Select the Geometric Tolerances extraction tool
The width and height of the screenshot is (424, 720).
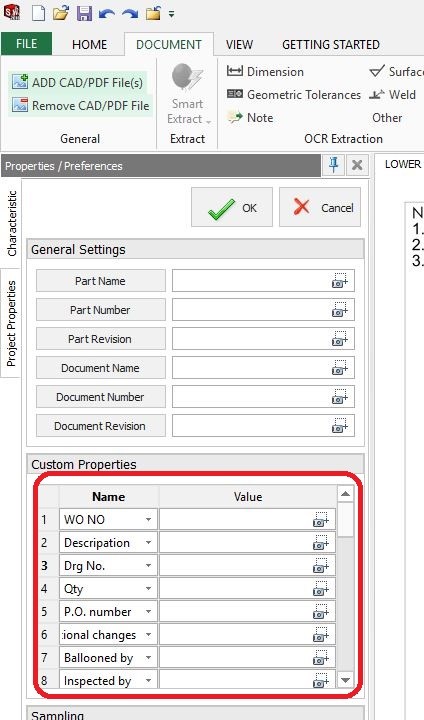[x=294, y=95]
